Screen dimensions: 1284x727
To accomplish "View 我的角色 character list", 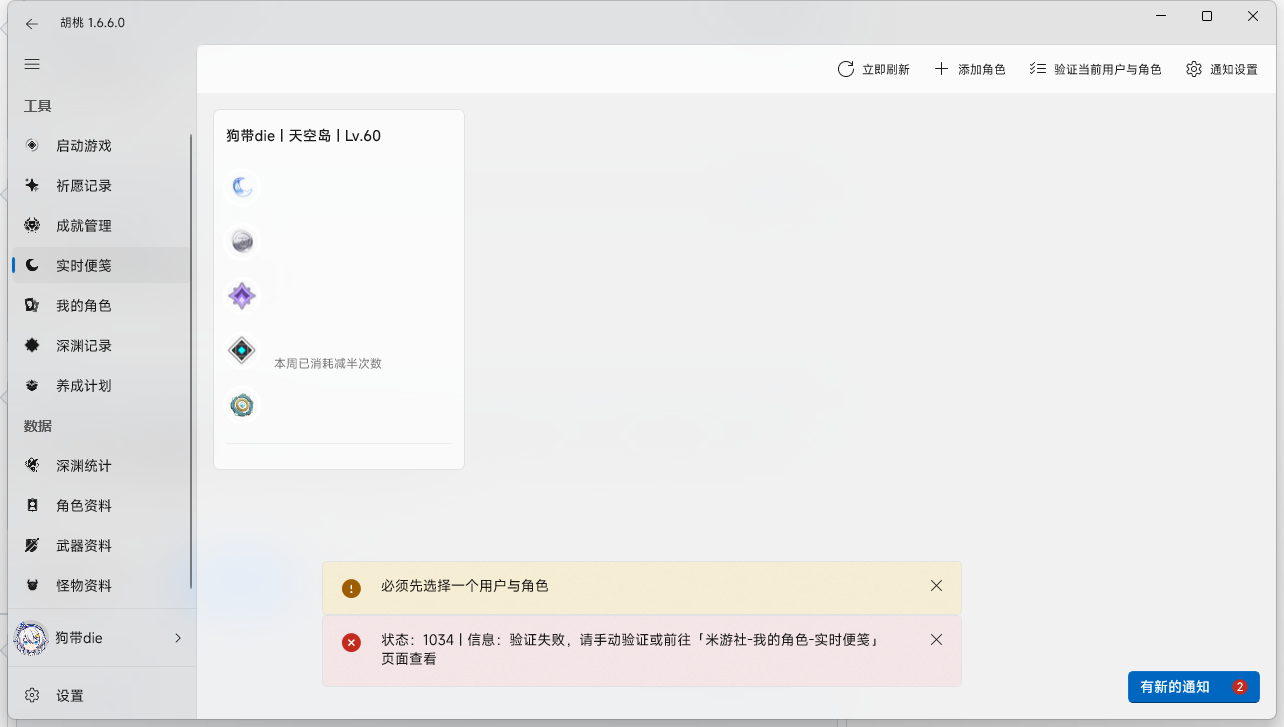I will tap(85, 305).
